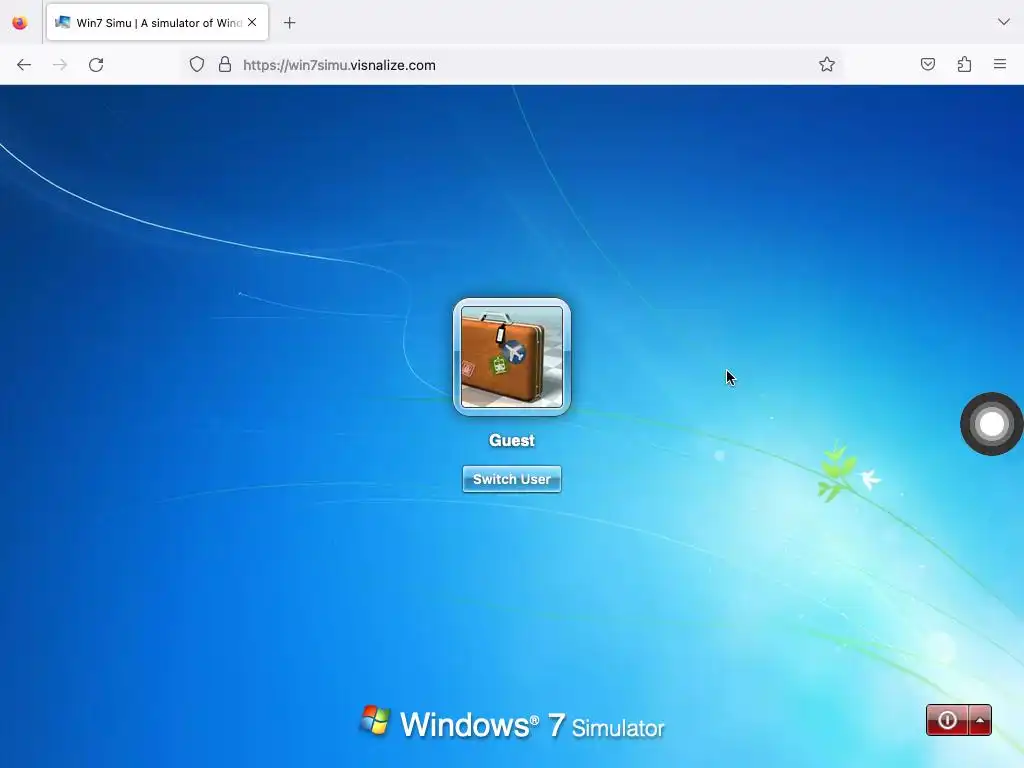Click the Guest username label
Viewport: 1024px width, 768px height.
pos(512,440)
